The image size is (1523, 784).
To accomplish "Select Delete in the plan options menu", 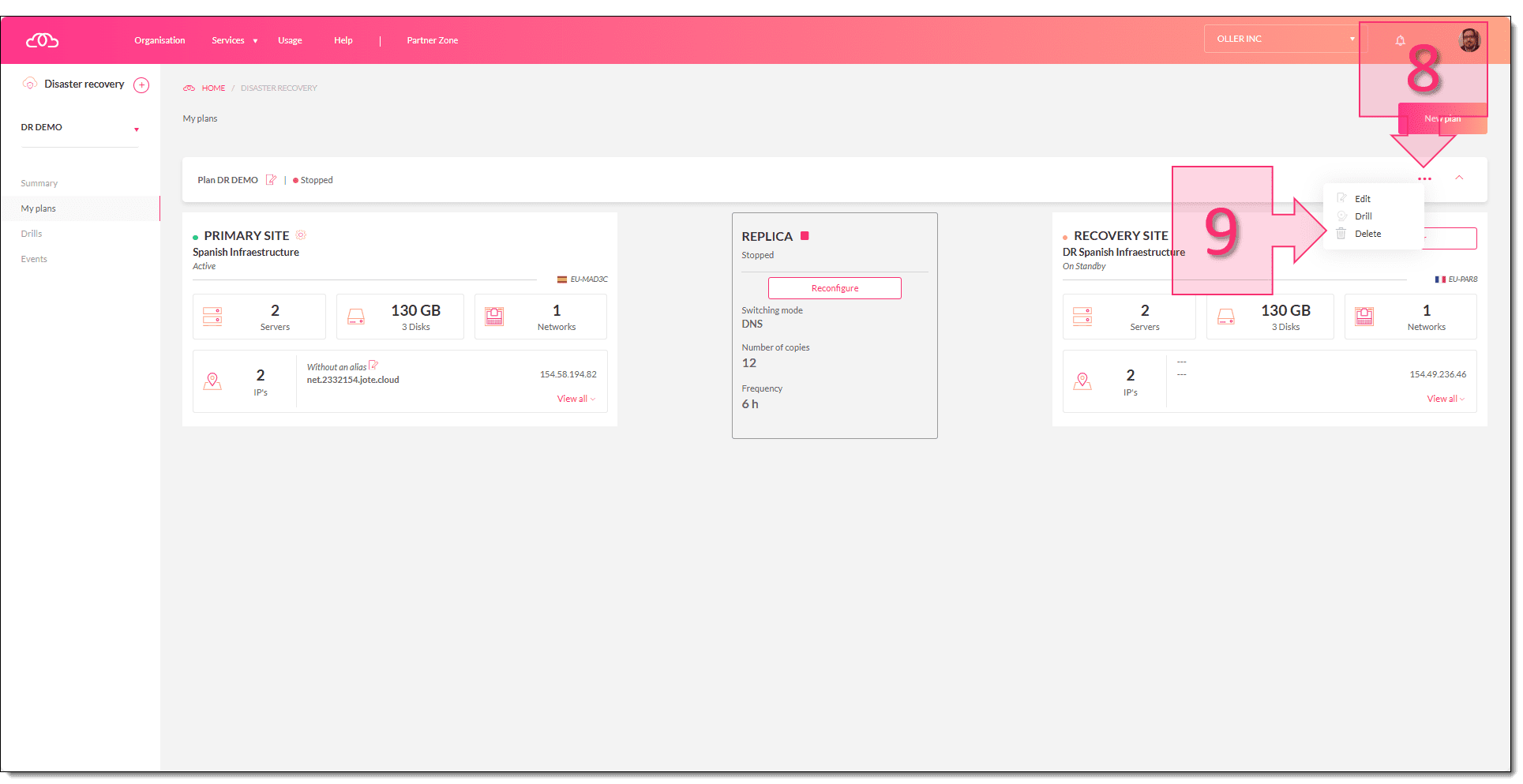I will click(1367, 234).
